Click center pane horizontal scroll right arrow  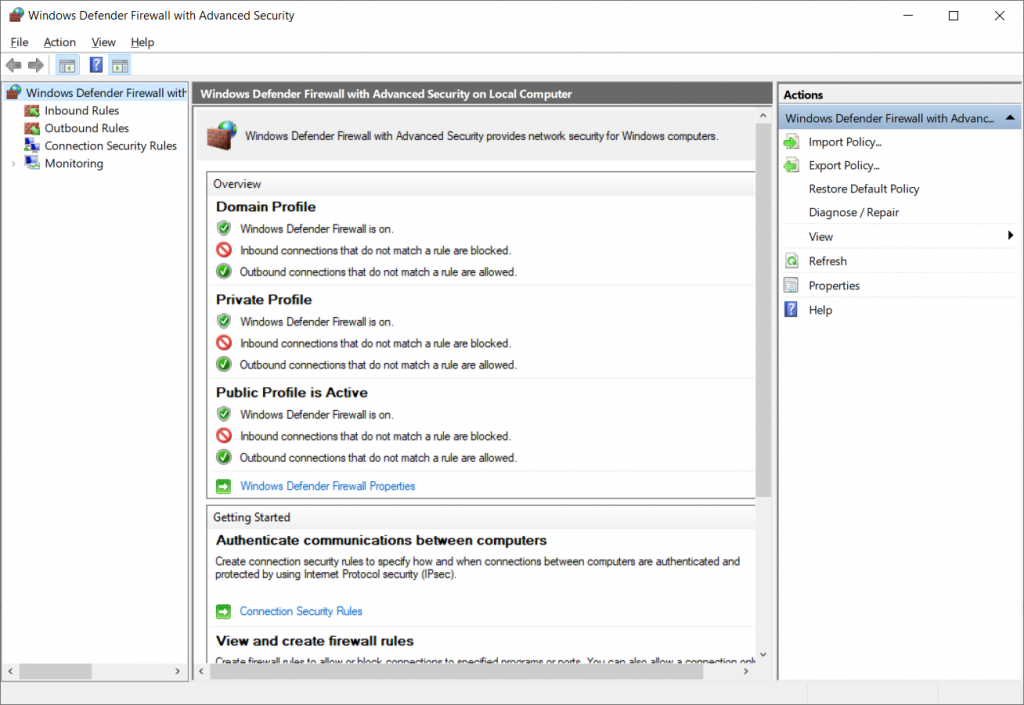click(746, 671)
